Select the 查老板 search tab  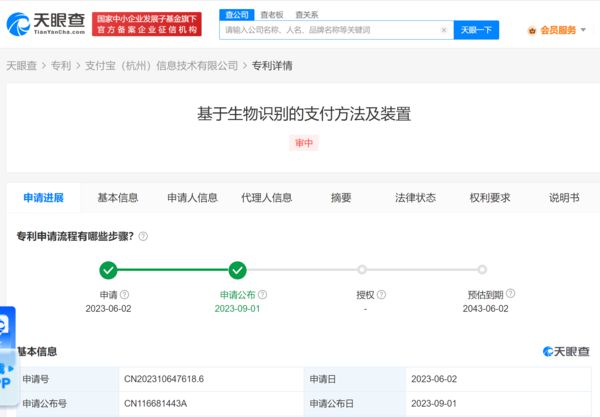pyautogui.click(x=272, y=15)
